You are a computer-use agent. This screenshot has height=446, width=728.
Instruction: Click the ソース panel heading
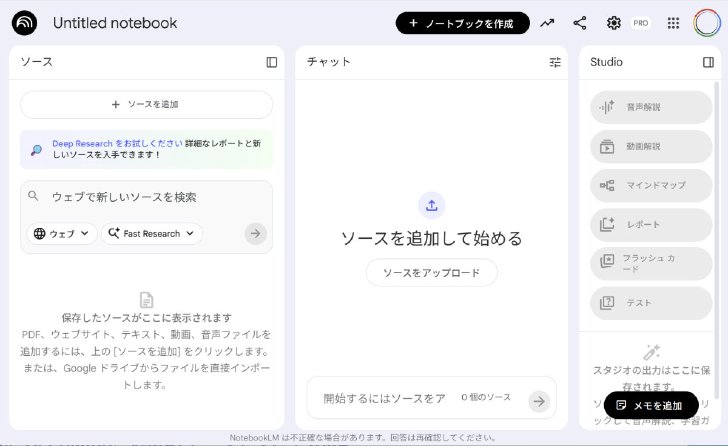point(37,62)
